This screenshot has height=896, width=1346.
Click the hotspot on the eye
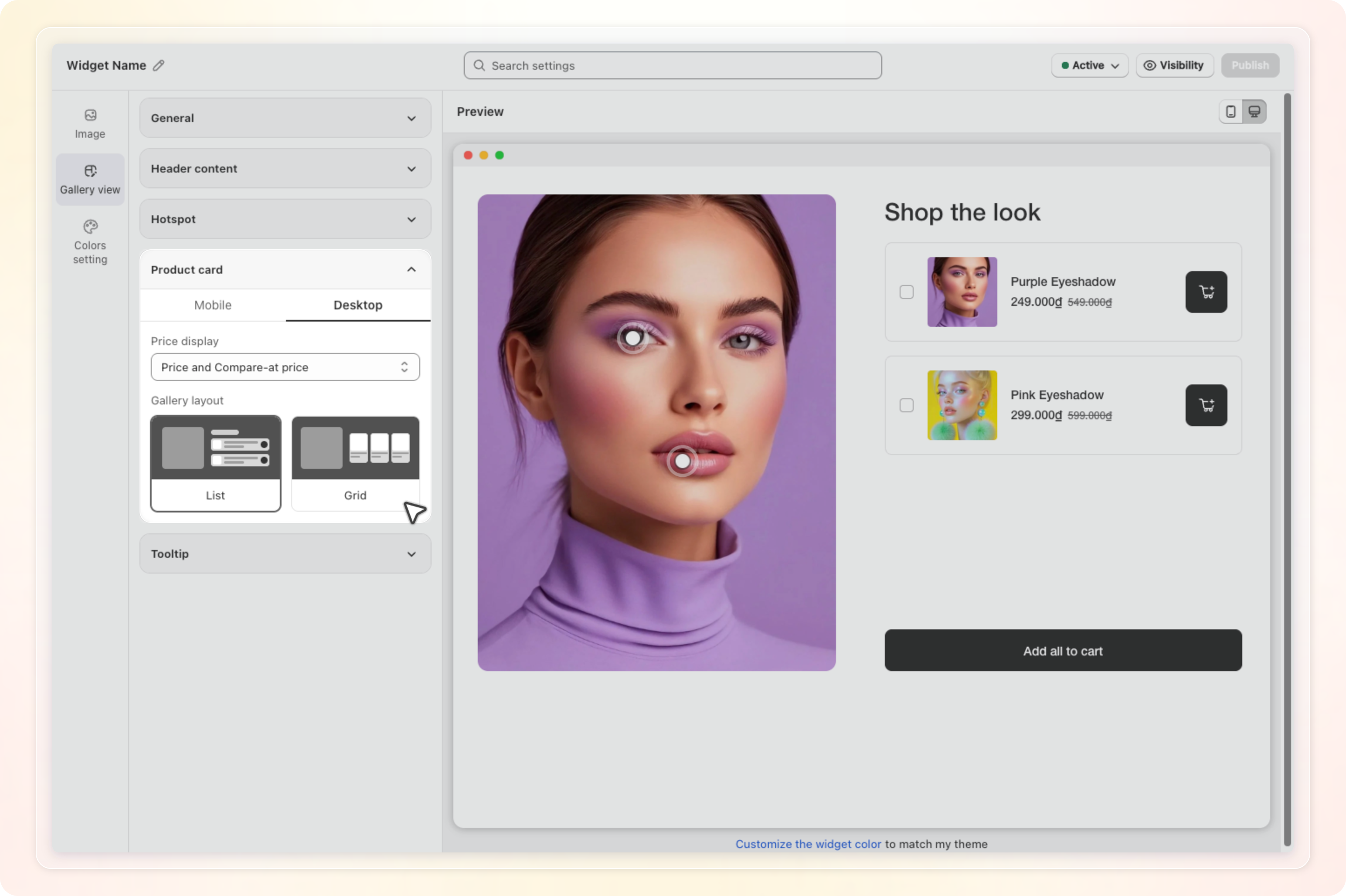[x=633, y=338]
